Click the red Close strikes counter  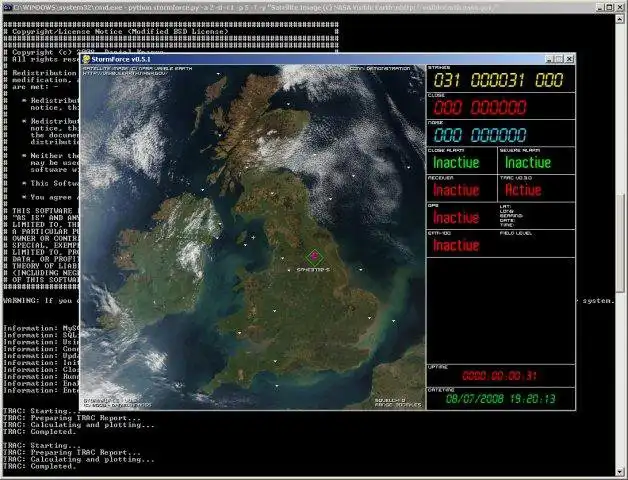tap(480, 107)
